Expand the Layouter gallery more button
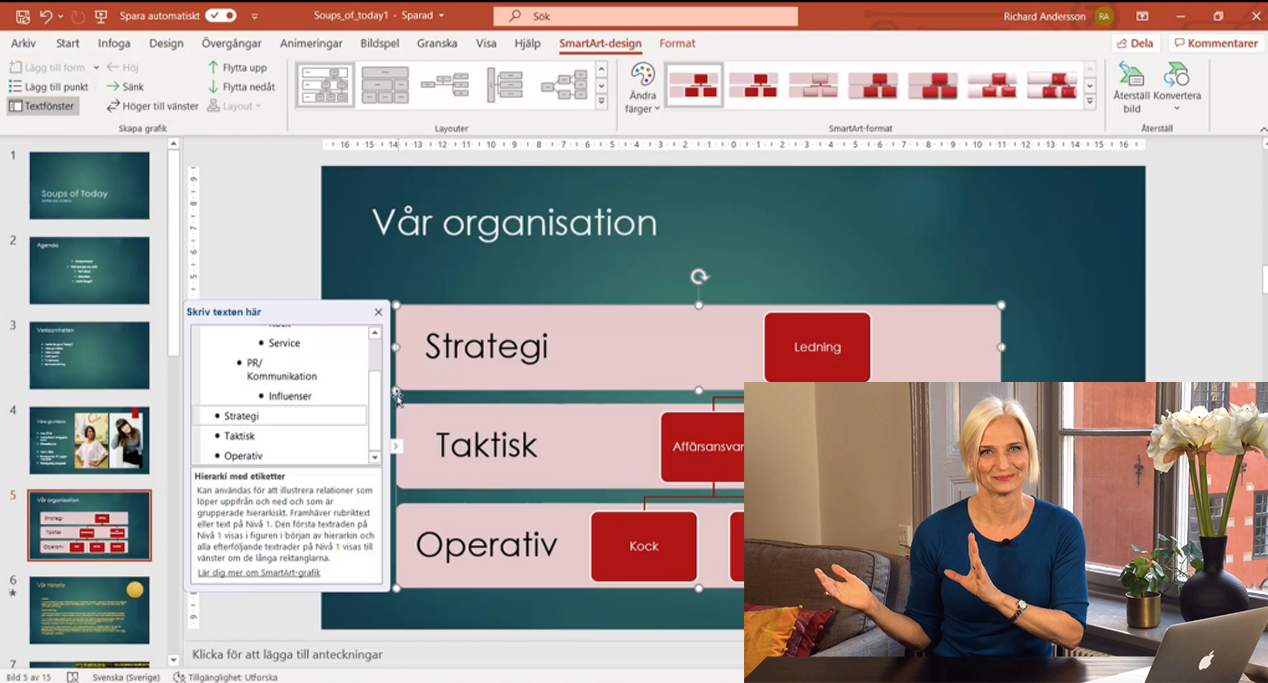The height and width of the screenshot is (683, 1268). click(x=601, y=101)
